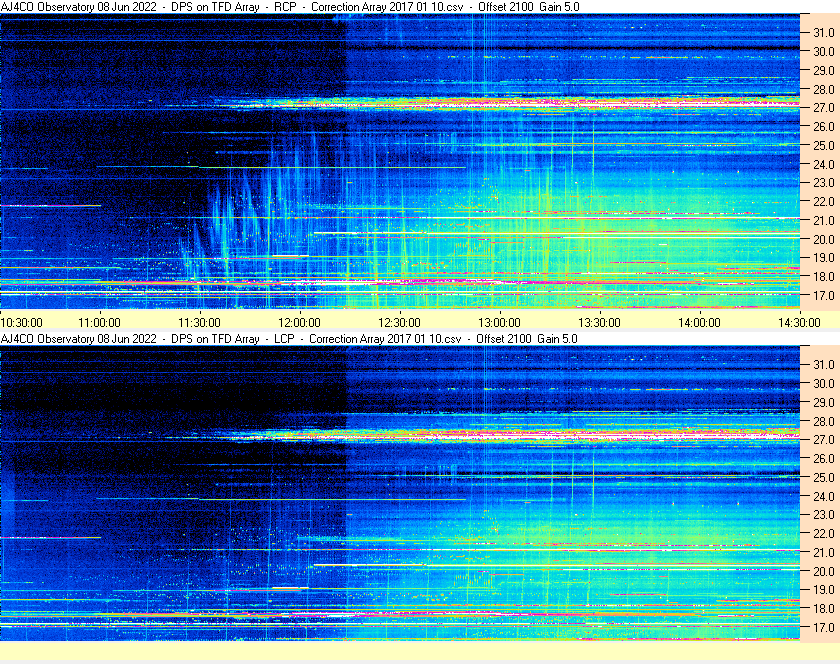Click the 10:30:00 start time label
Screen dimensions: 840x664
coord(21,322)
